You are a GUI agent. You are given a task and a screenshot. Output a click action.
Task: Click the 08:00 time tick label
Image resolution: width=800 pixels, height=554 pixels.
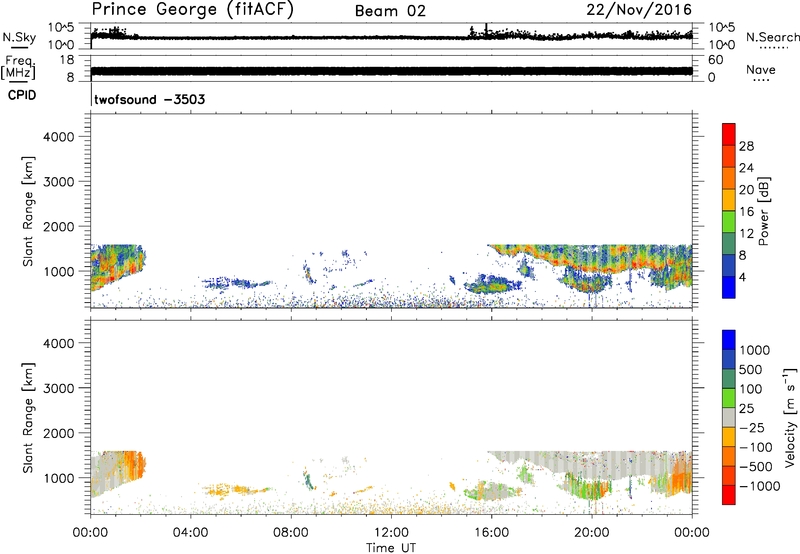tap(291, 533)
